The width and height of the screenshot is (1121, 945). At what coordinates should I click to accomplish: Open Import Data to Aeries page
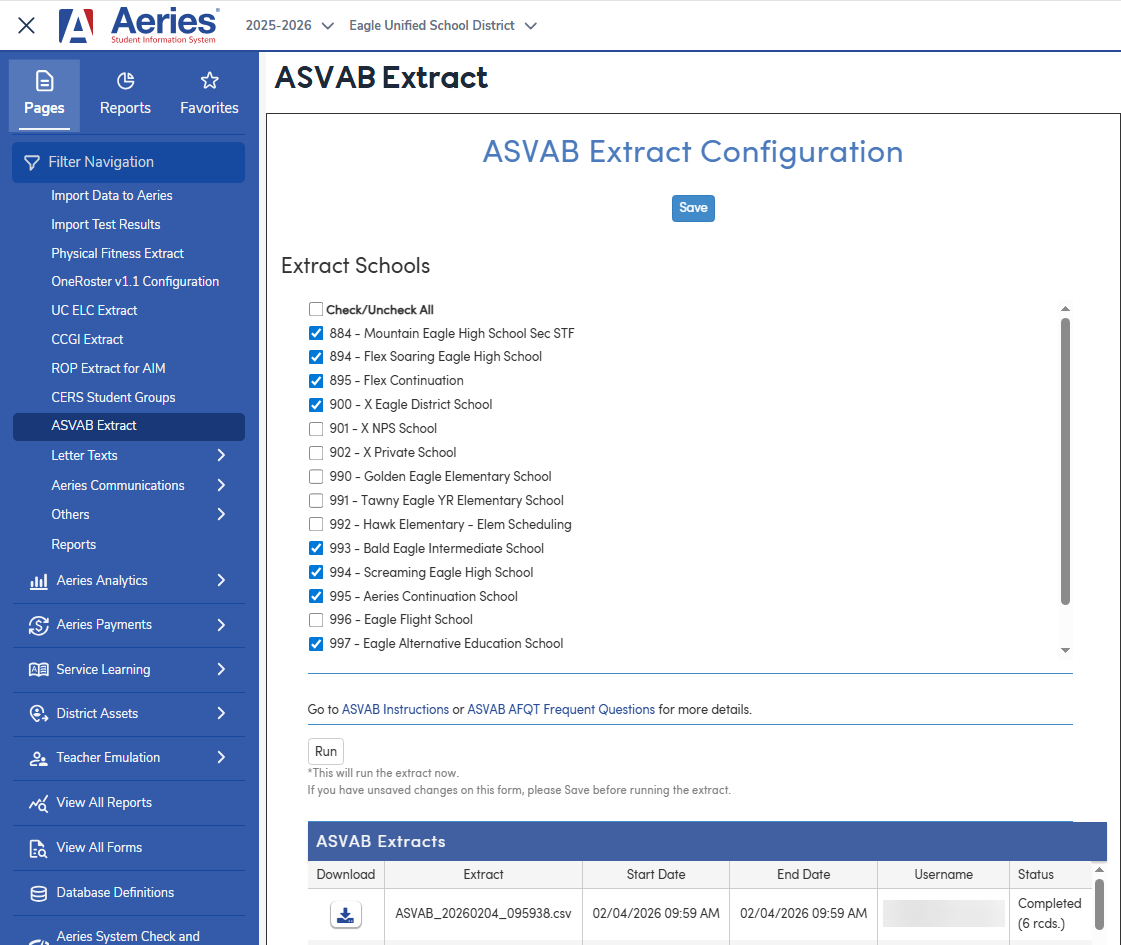[x=112, y=196]
